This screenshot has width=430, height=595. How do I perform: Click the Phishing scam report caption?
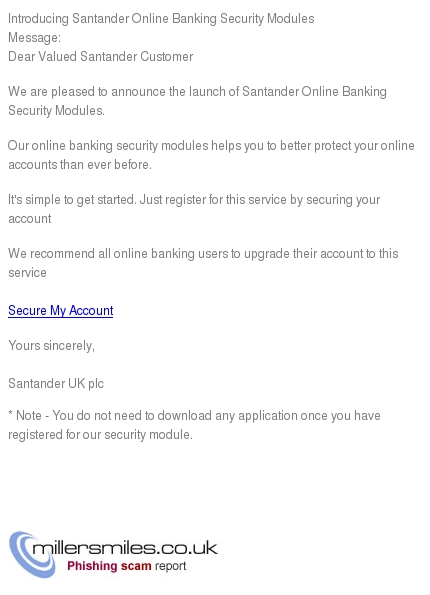[126, 566]
